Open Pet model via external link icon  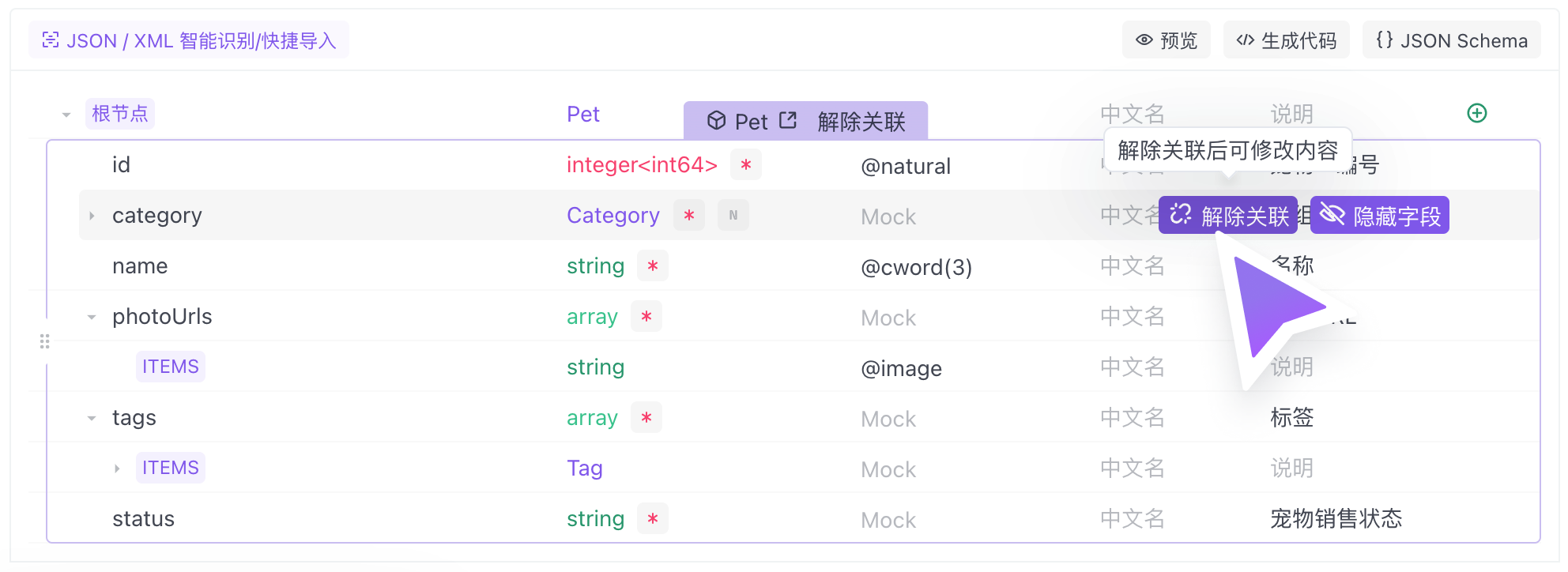(788, 120)
